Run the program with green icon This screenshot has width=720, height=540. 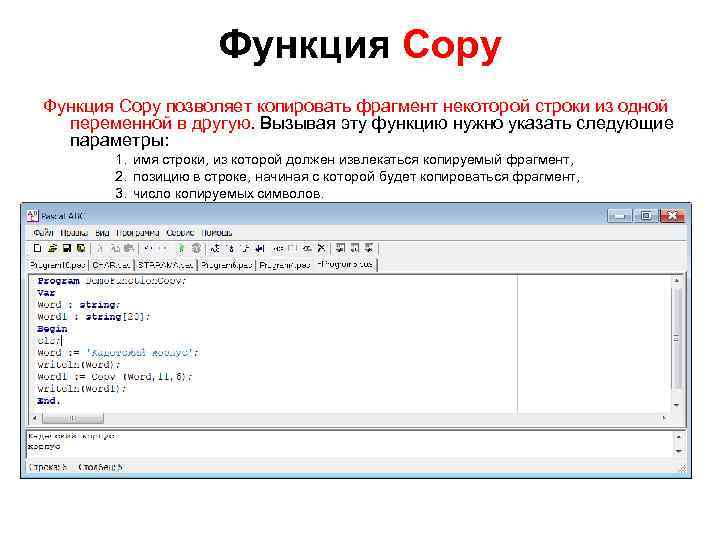181,248
